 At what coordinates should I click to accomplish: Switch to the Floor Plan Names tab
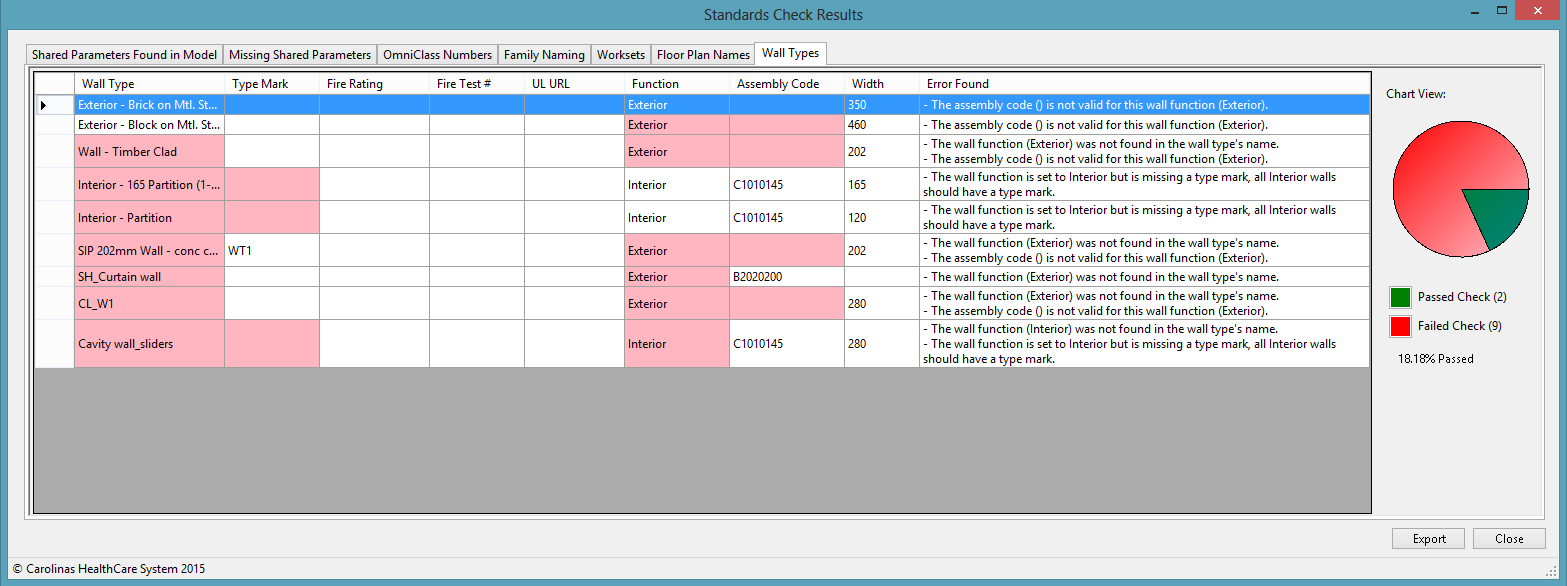[x=702, y=54]
